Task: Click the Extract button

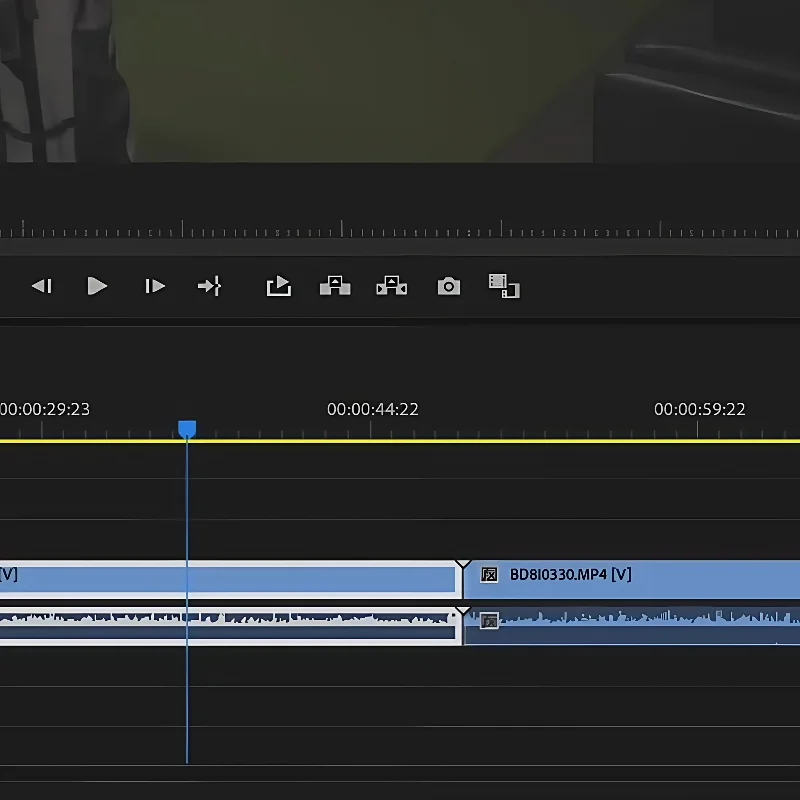Action: (x=391, y=287)
